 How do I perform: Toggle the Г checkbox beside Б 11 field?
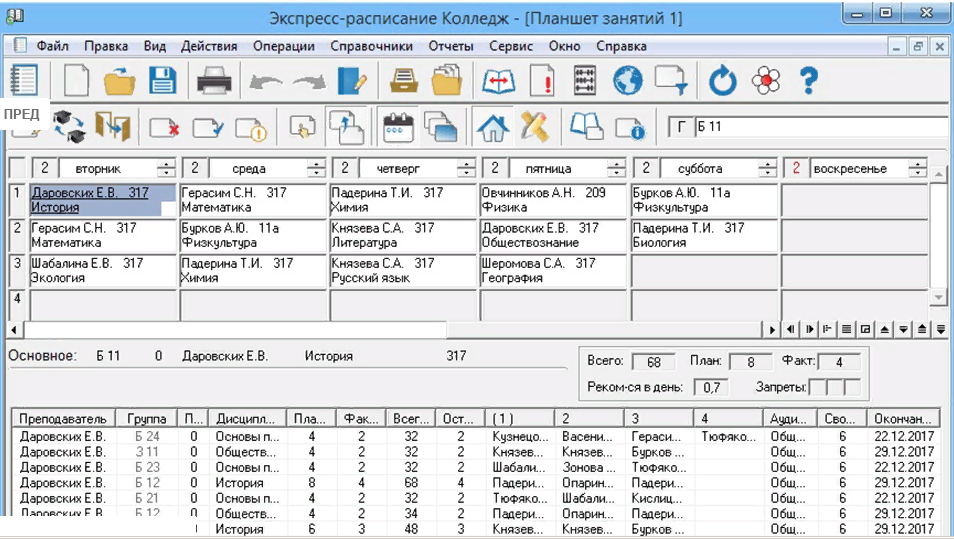682,127
